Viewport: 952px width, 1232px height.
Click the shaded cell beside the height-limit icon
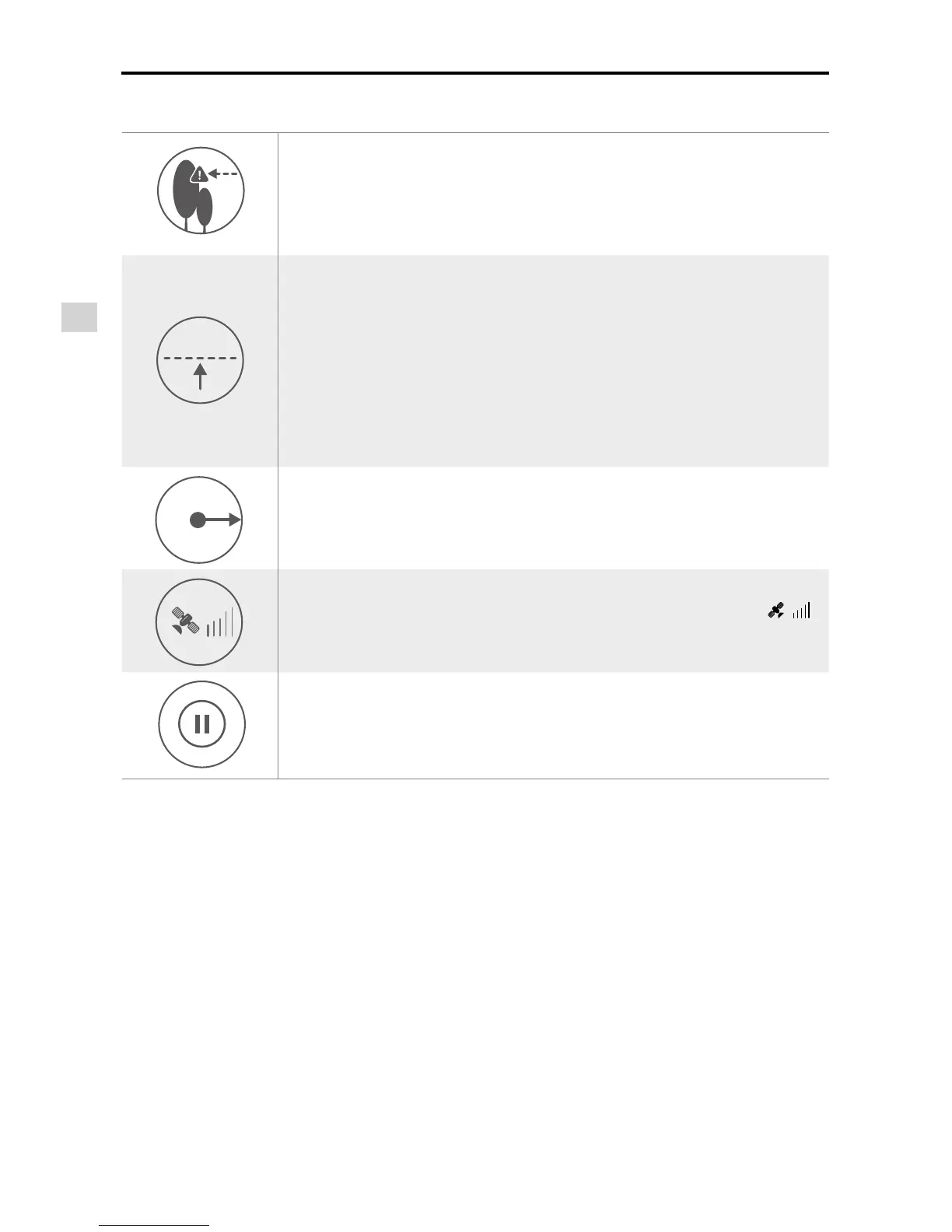pos(552,361)
